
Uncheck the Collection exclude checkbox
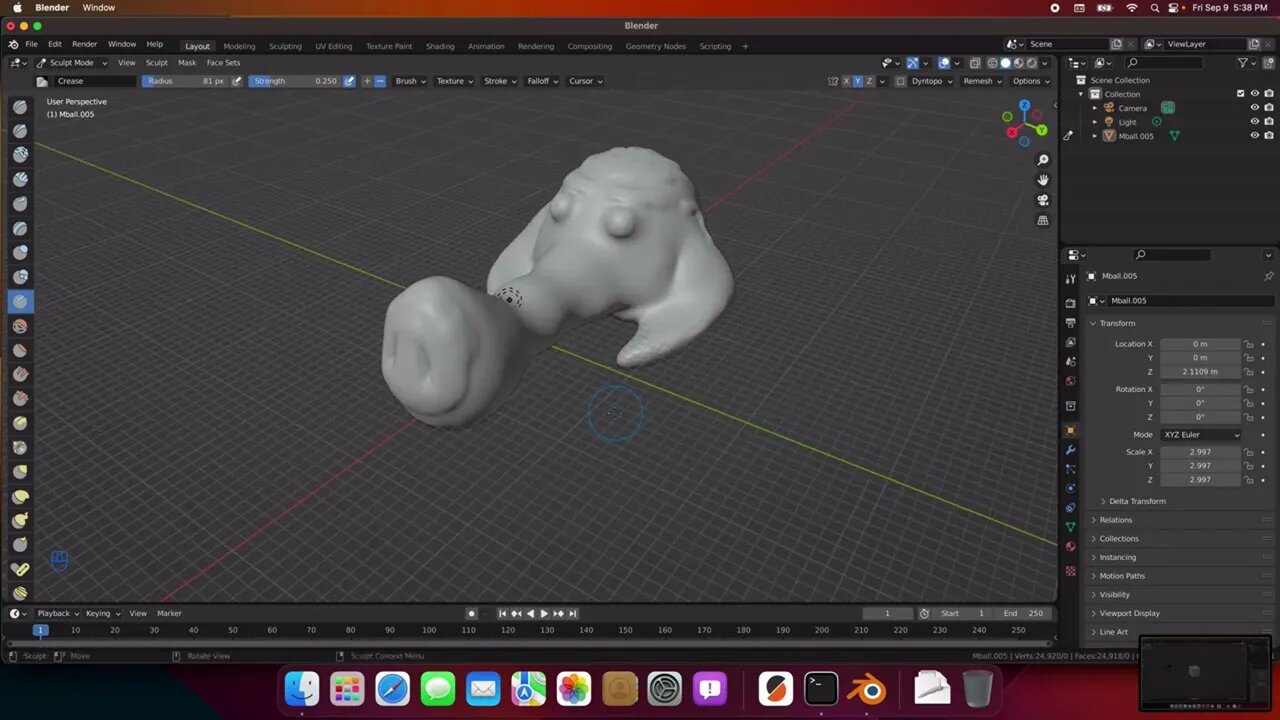1241,94
